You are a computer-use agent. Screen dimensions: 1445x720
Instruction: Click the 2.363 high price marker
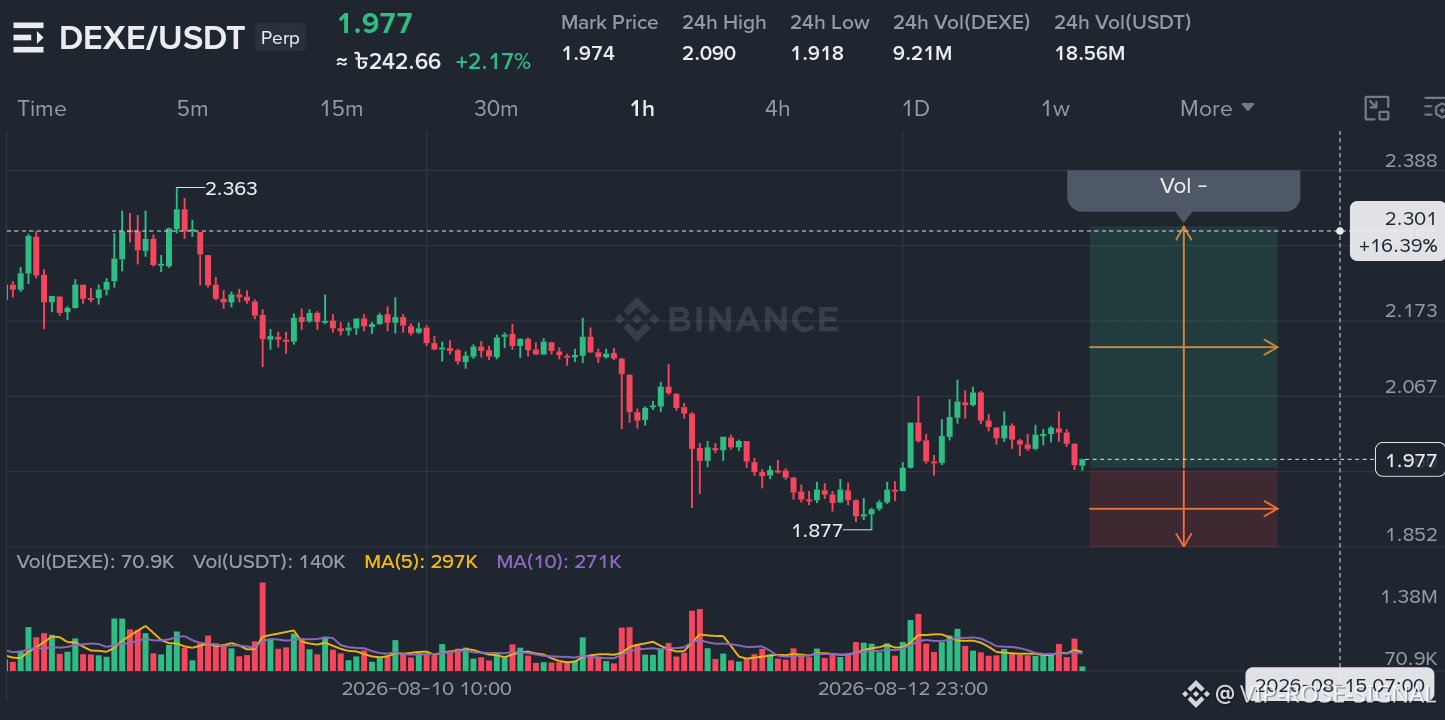231,188
